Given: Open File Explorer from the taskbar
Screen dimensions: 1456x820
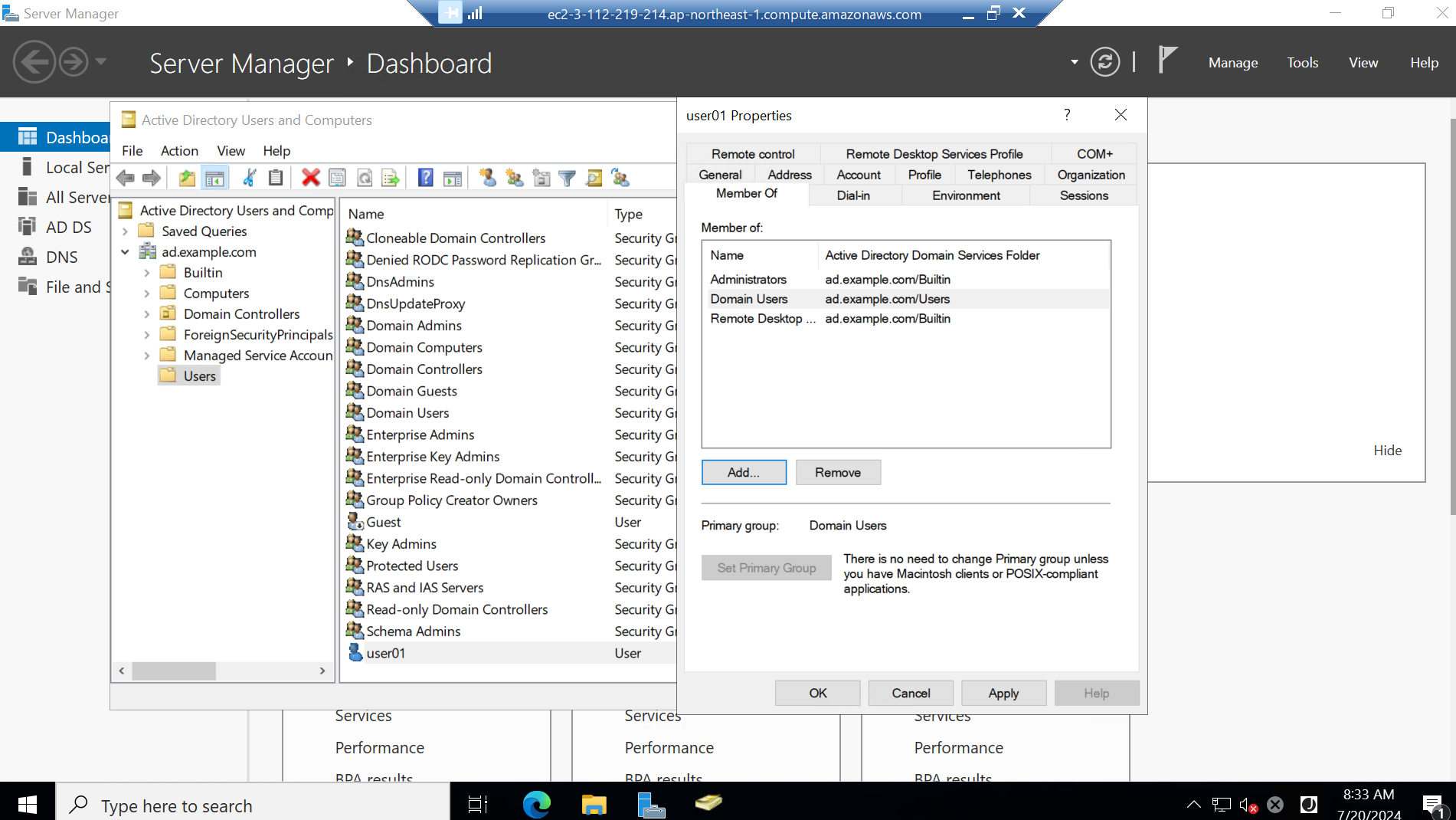Looking at the screenshot, I should tap(594, 804).
